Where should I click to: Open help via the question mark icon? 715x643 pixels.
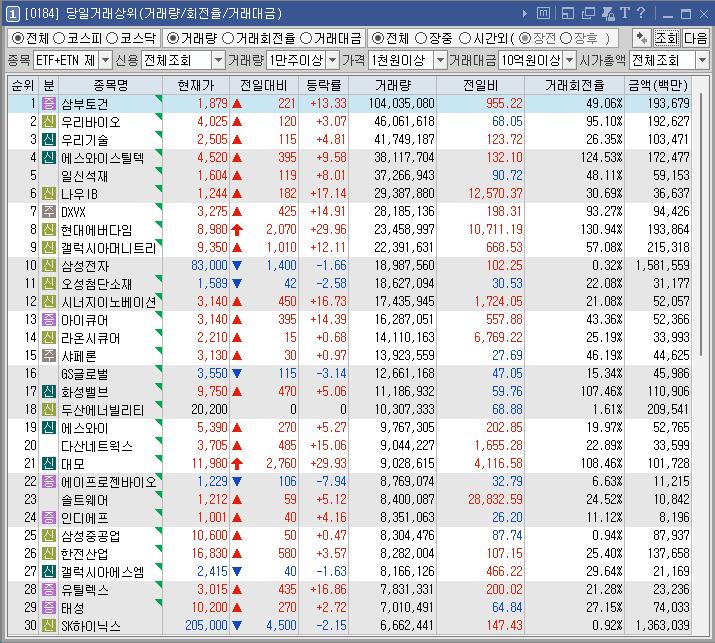(641, 13)
